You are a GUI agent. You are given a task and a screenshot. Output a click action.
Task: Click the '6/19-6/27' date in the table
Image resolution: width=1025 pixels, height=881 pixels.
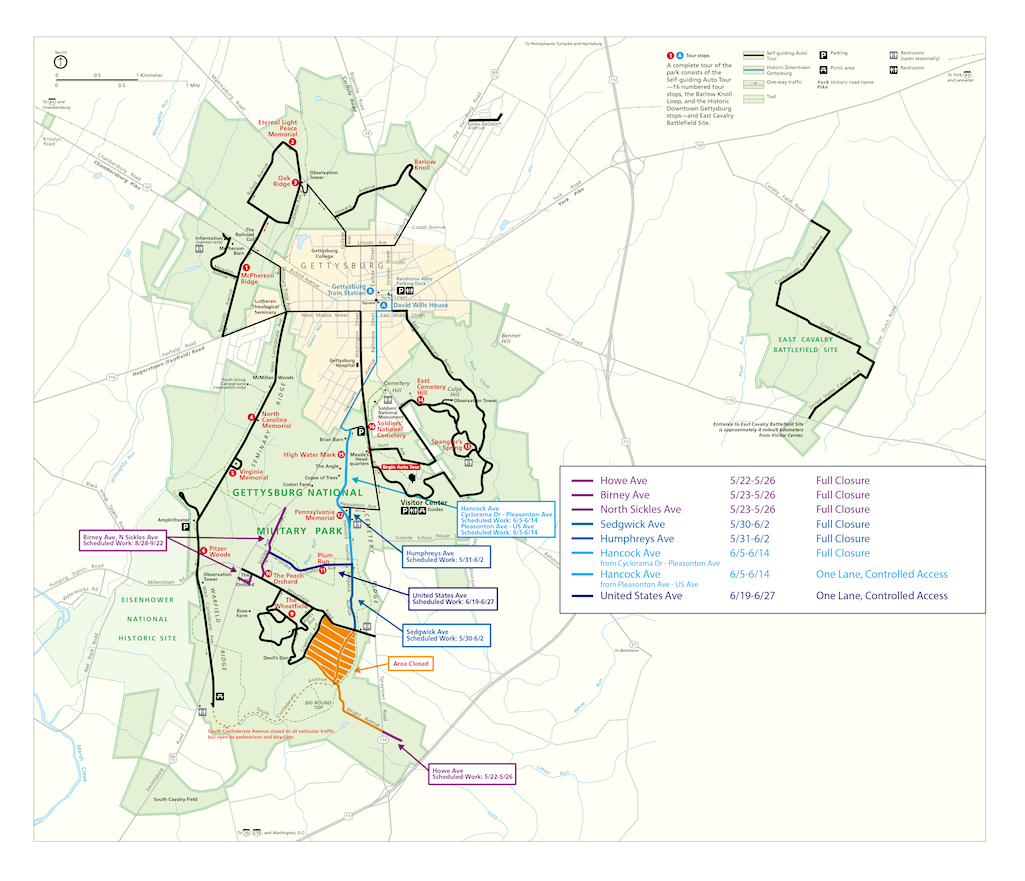click(x=752, y=595)
